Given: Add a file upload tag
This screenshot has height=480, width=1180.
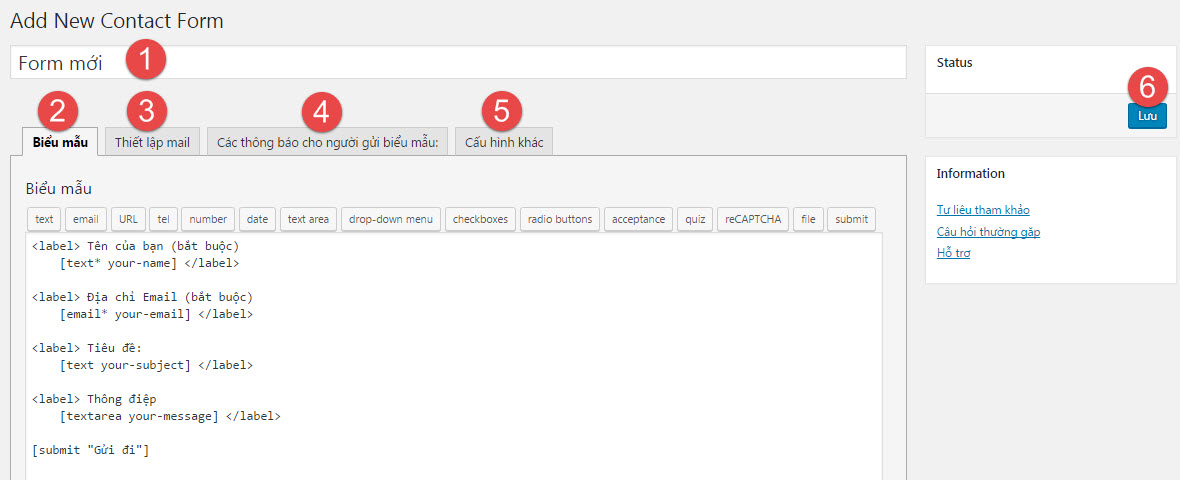Looking at the screenshot, I should [x=808, y=219].
